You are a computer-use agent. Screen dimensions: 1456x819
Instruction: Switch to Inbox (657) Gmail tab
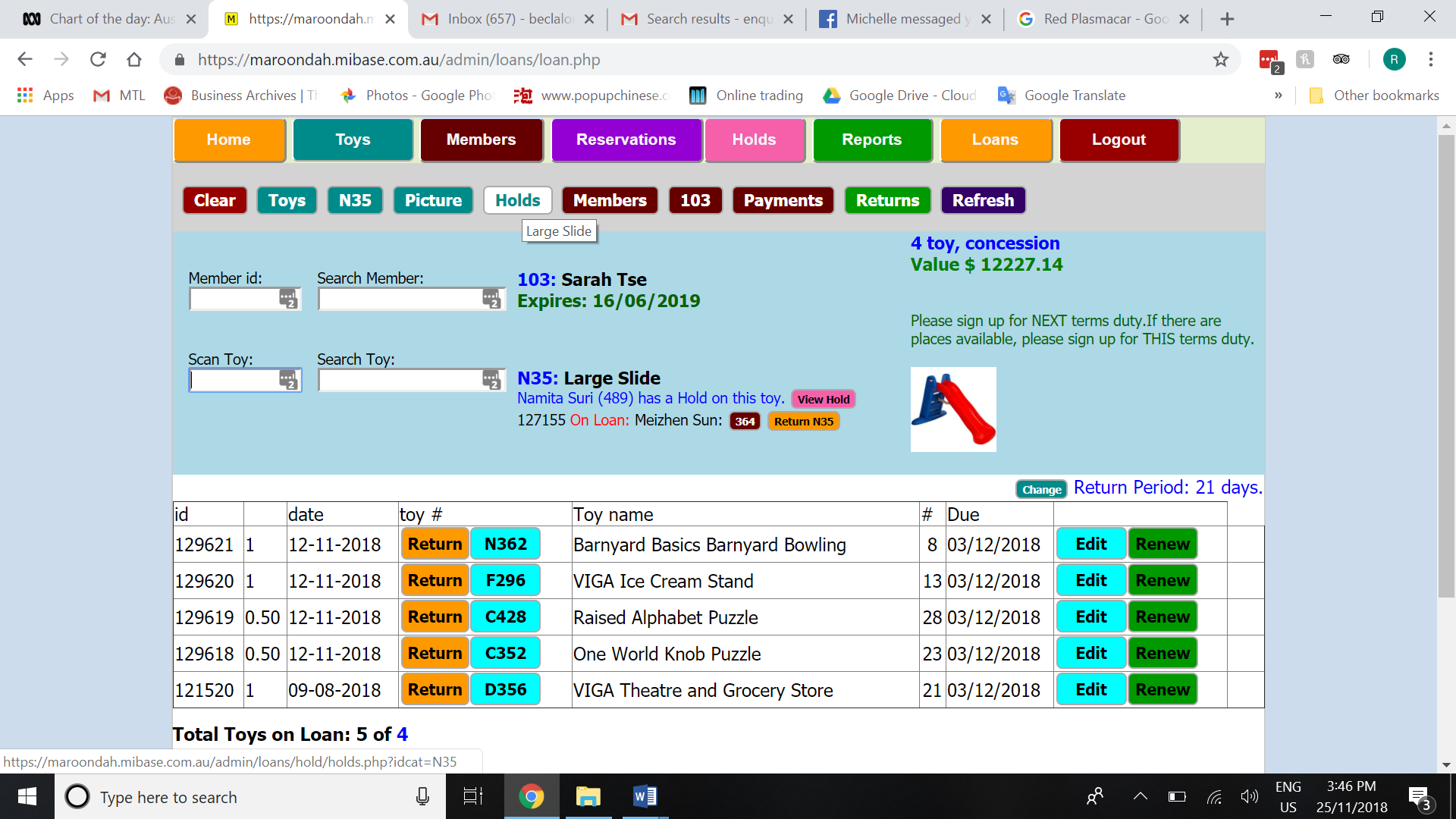pos(508,19)
